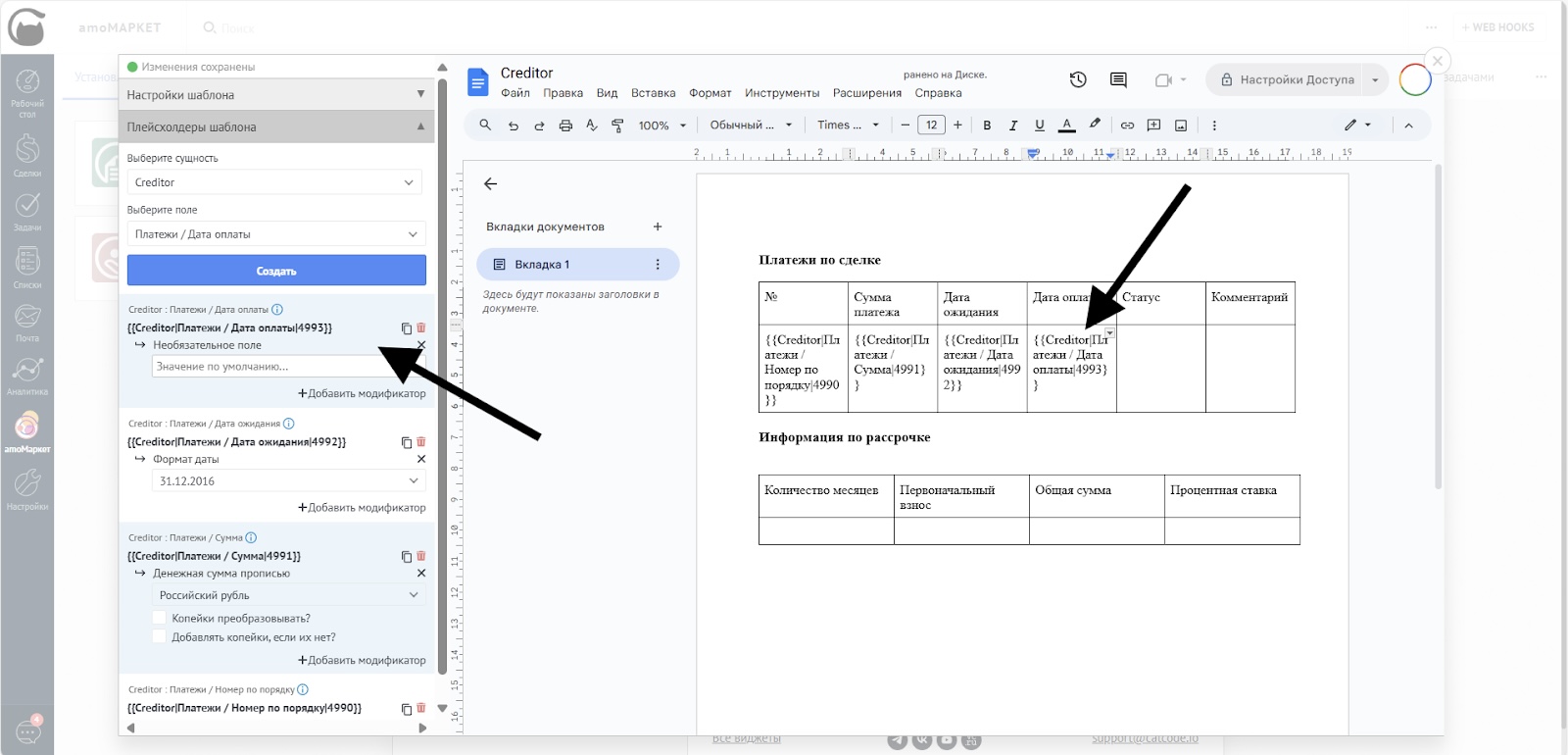Screen dimensions: 1568x755
Task: Copy the Номер по порядку|4990 placeholder
Action: 407,708
